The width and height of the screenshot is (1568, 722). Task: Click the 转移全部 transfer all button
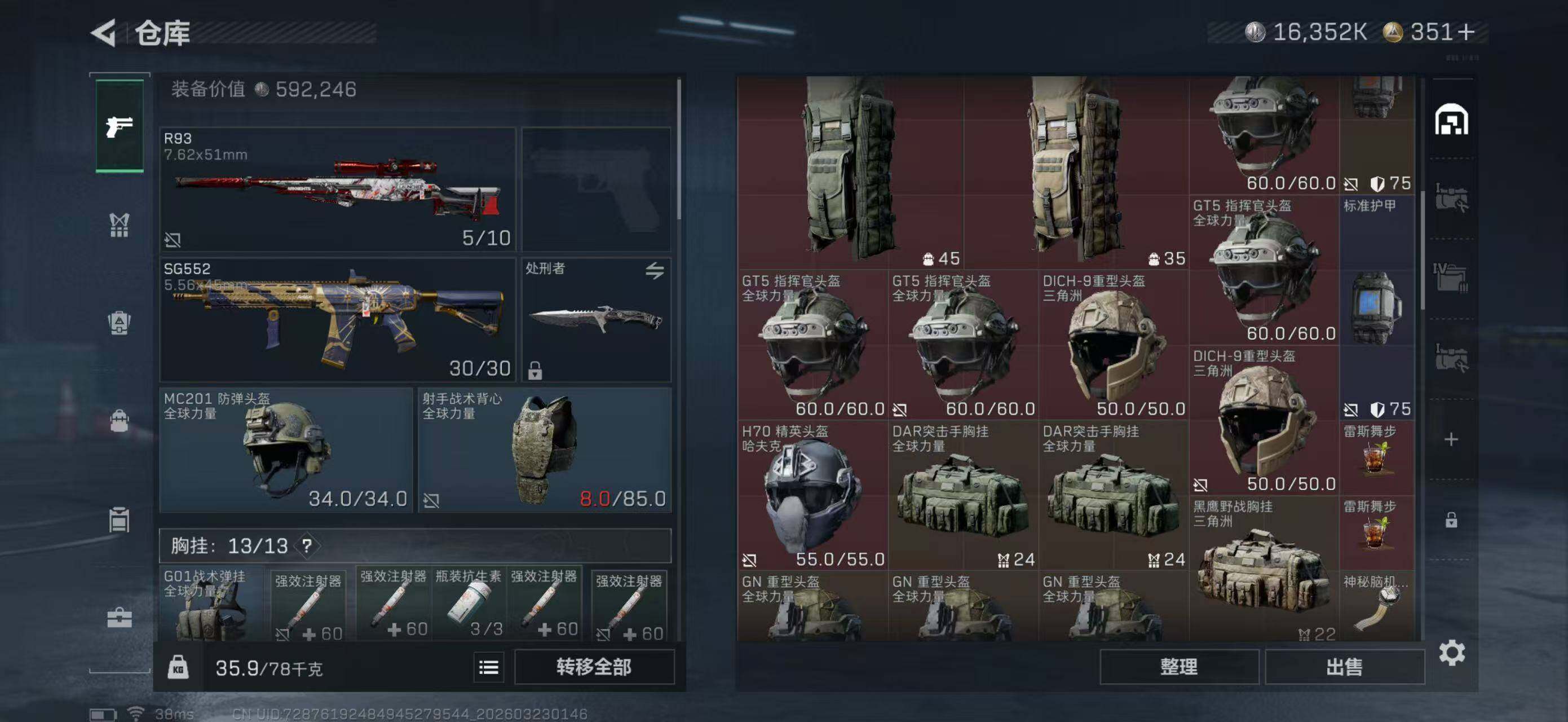[594, 667]
